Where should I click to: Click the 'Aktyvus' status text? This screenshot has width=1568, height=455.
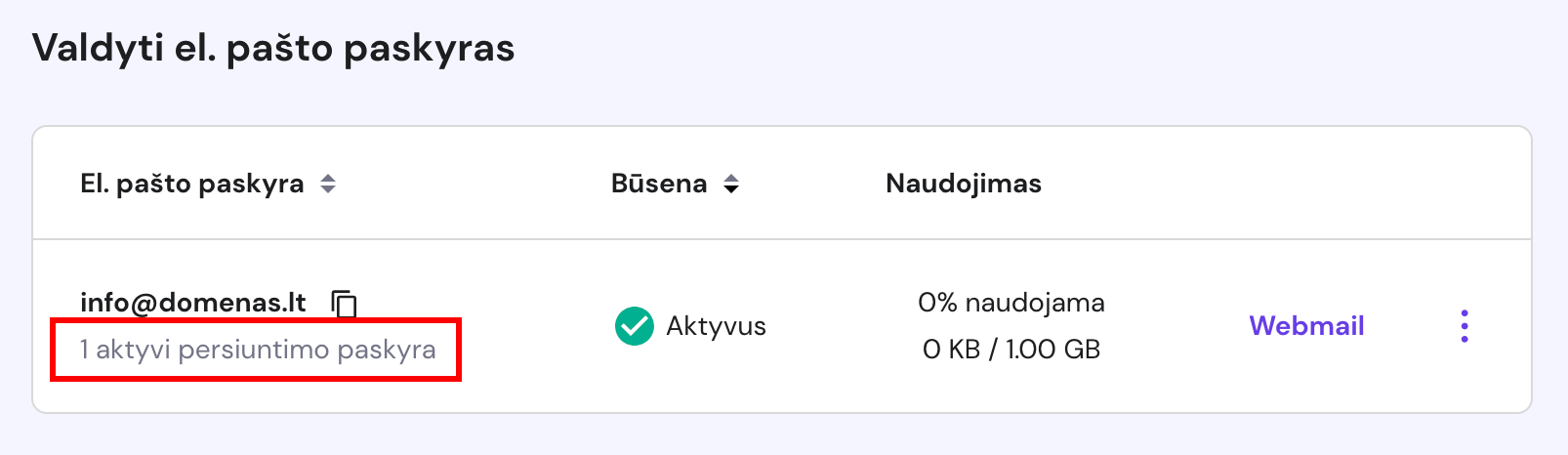pyautogui.click(x=716, y=326)
